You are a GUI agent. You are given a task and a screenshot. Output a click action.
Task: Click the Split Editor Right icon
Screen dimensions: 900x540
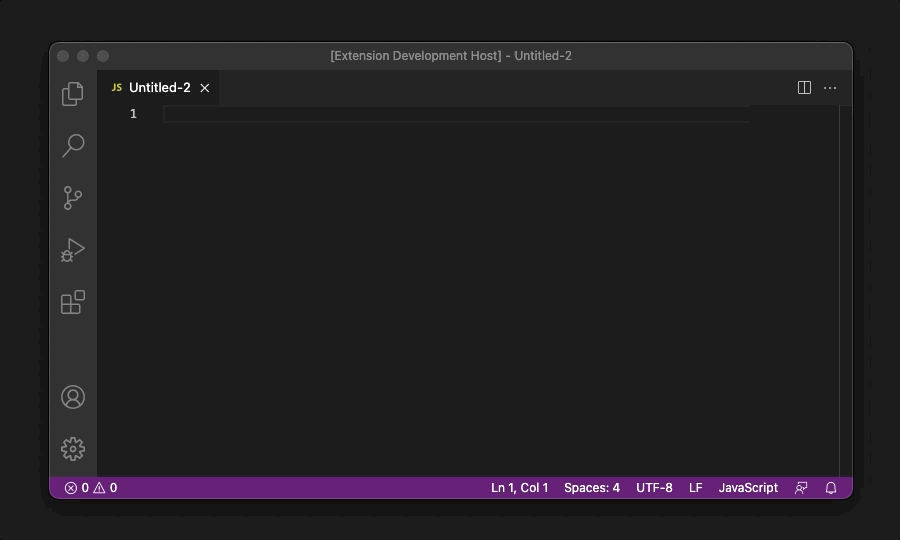804,88
